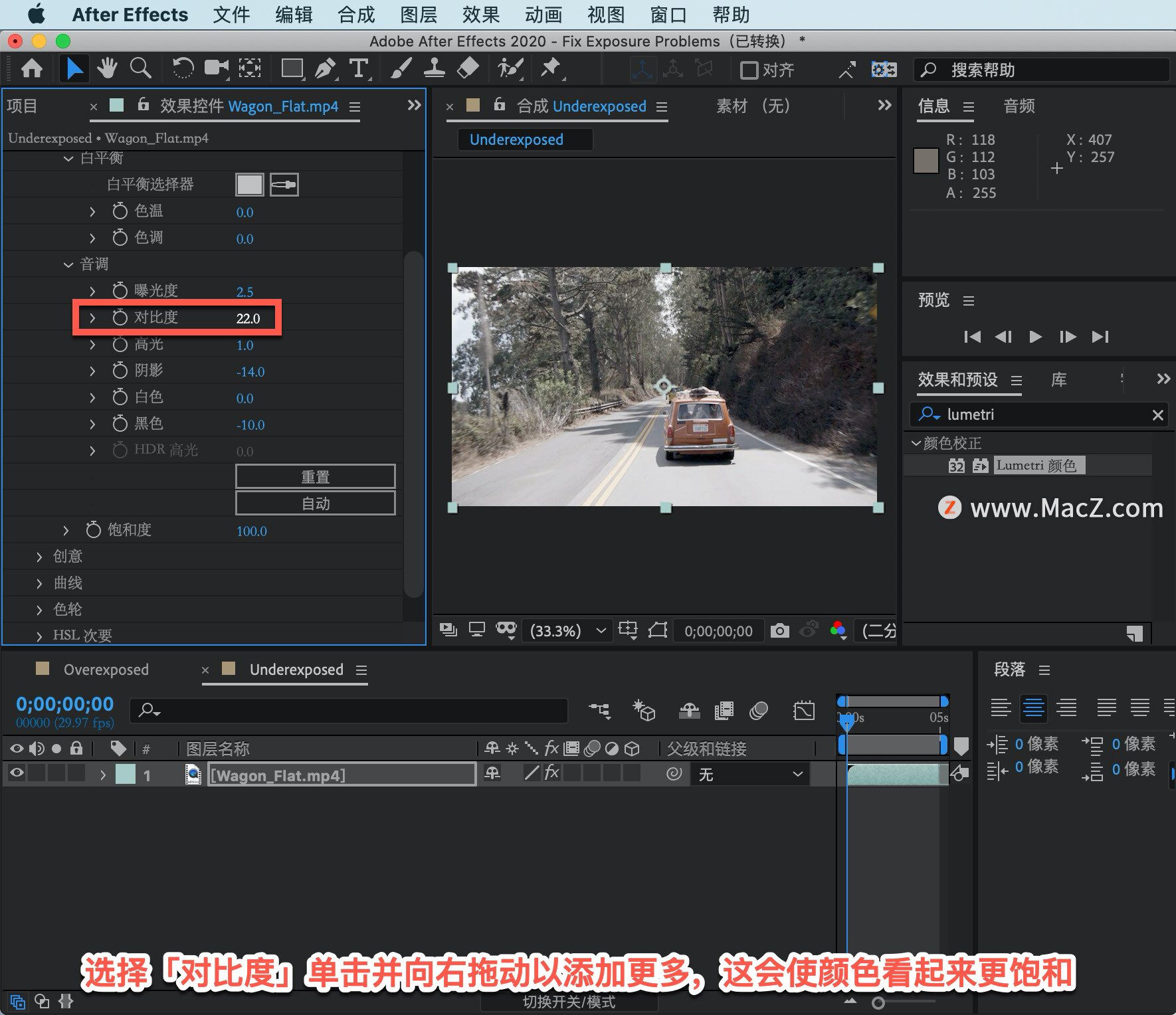
Task: Open the composition mini-flowchart icon
Action: [x=600, y=711]
